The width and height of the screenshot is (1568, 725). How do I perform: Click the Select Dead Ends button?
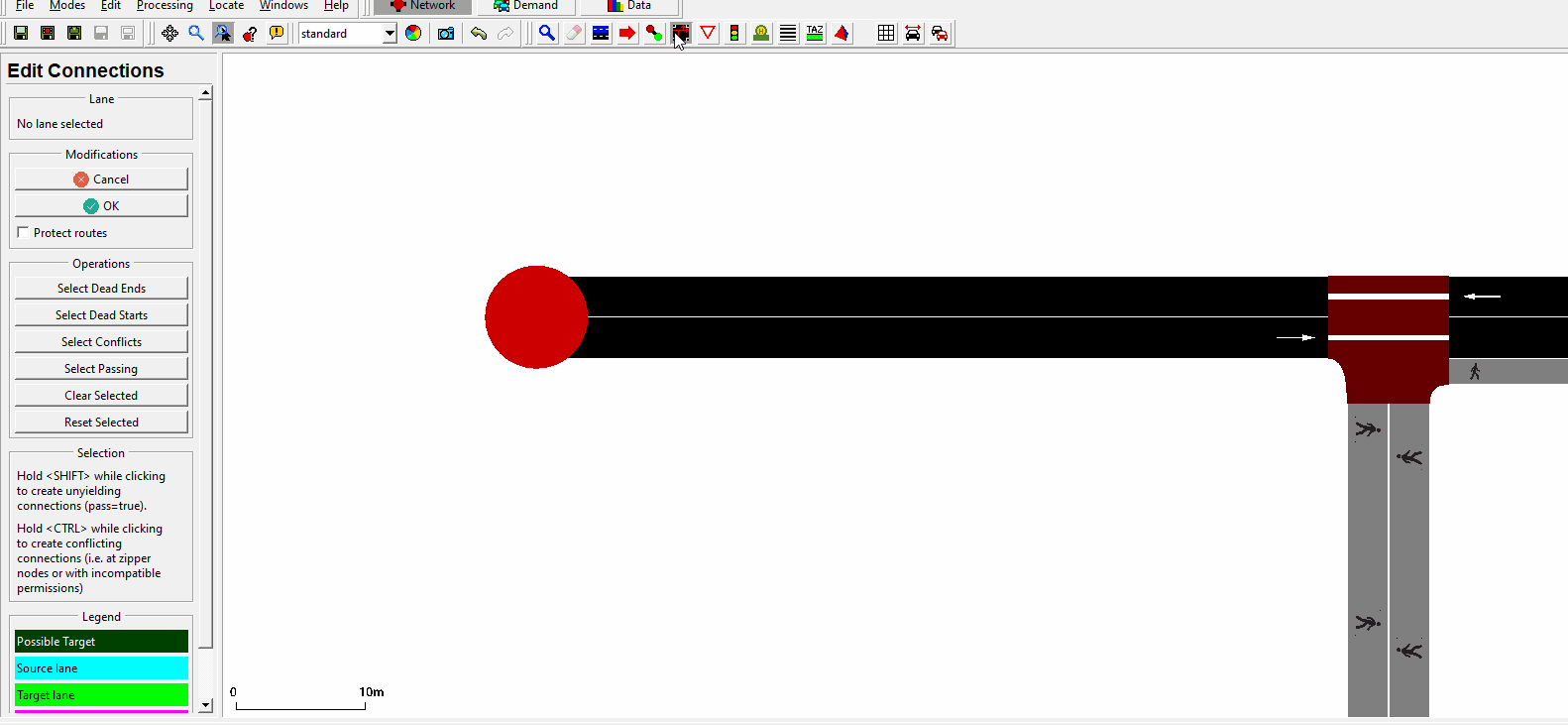coord(101,289)
